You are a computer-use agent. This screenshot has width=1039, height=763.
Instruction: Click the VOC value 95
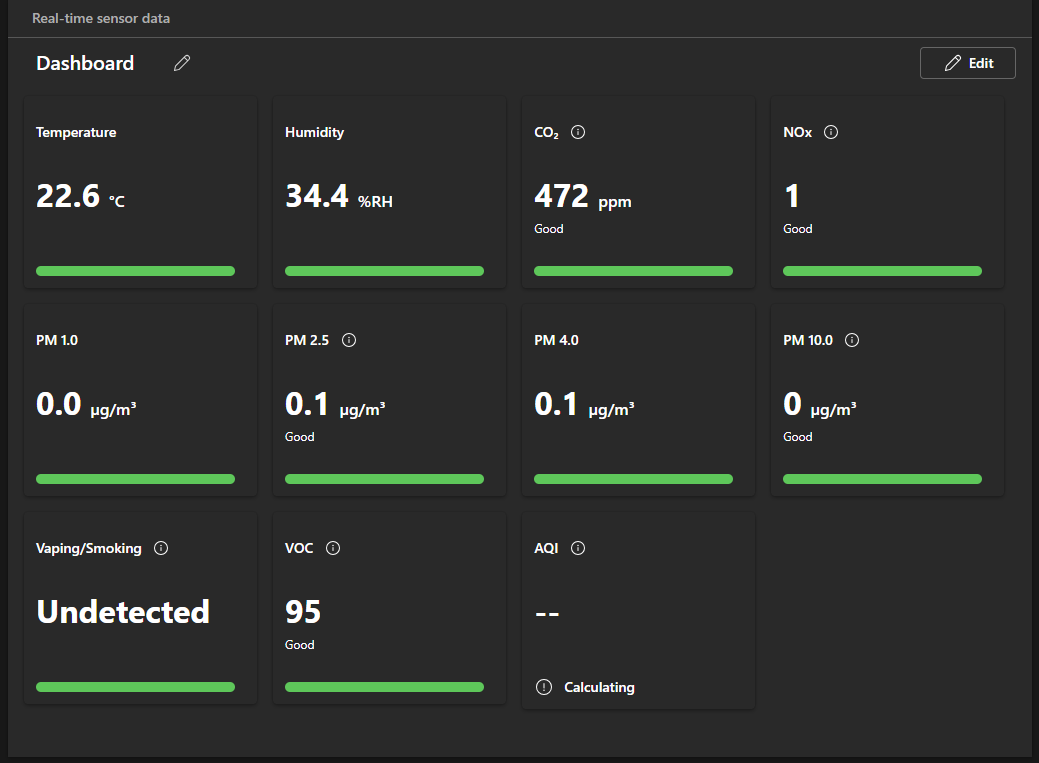(x=303, y=611)
